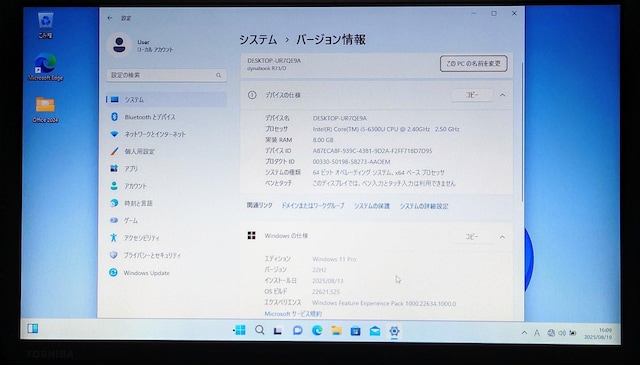Click the info icon beside デバイスの仕様

[x=252, y=95]
